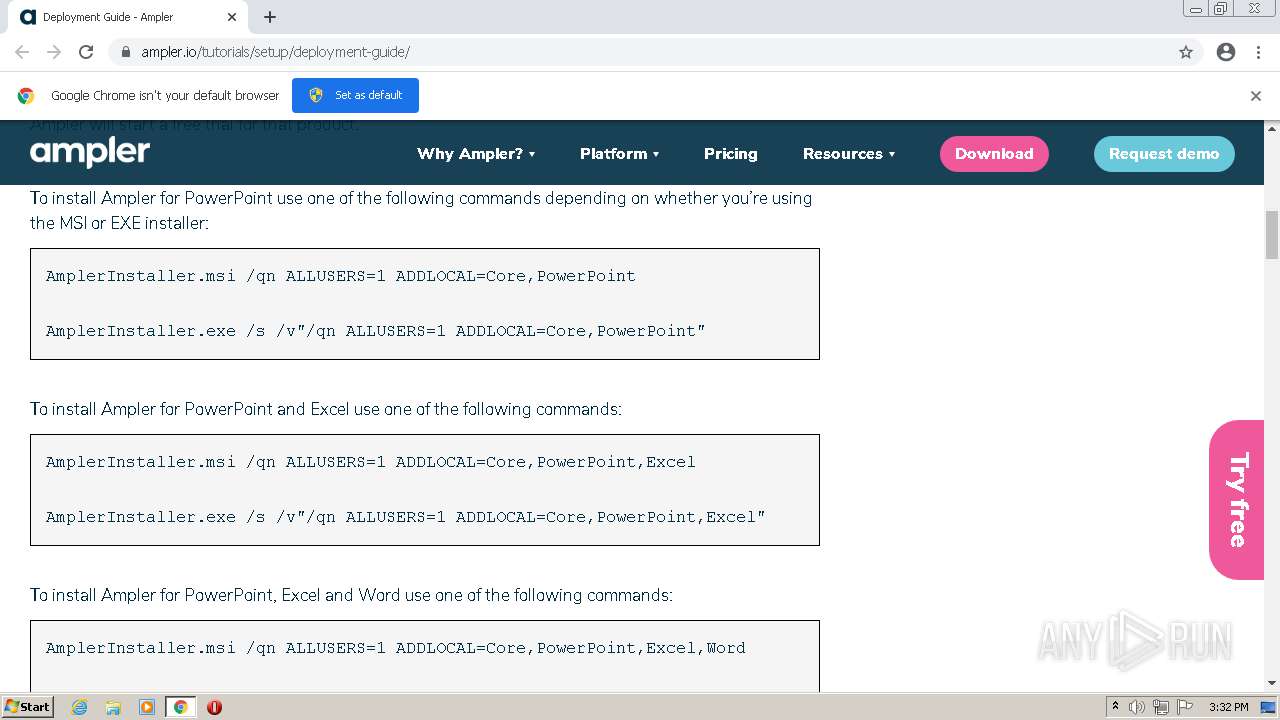Reload the current page
The width and height of the screenshot is (1280, 720).
click(x=86, y=52)
